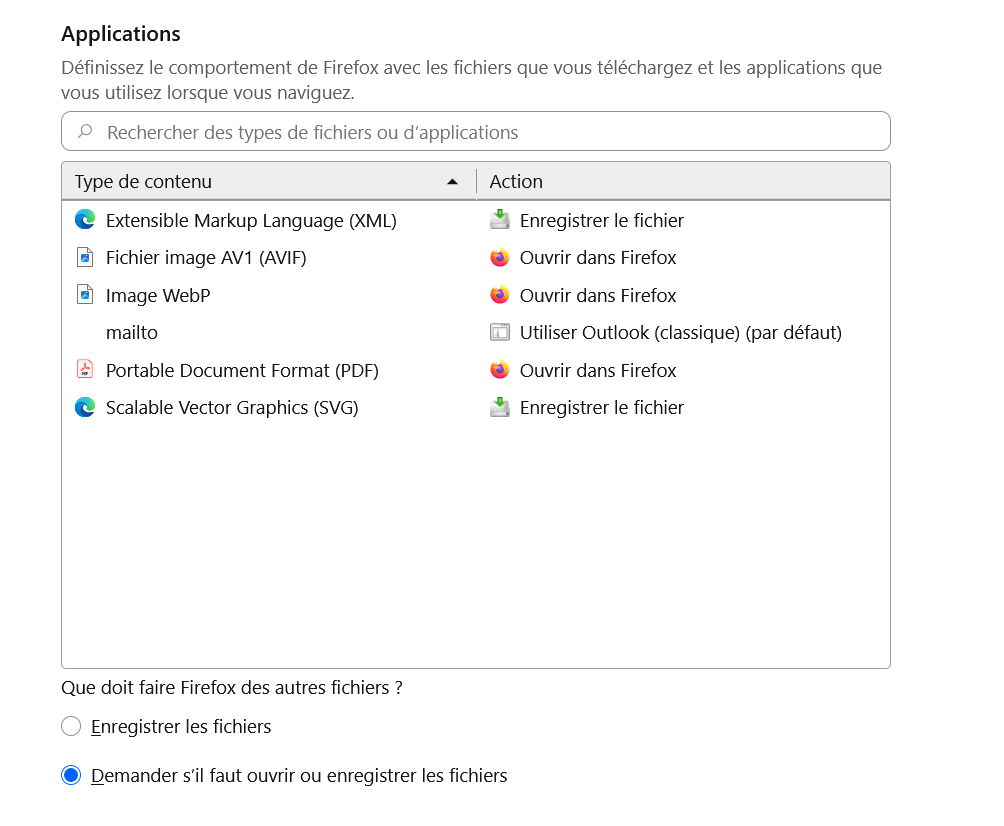Image resolution: width=1004 pixels, height=826 pixels.
Task: Select the Fichier image AV1 (AVIF) row
Action: pos(476,257)
